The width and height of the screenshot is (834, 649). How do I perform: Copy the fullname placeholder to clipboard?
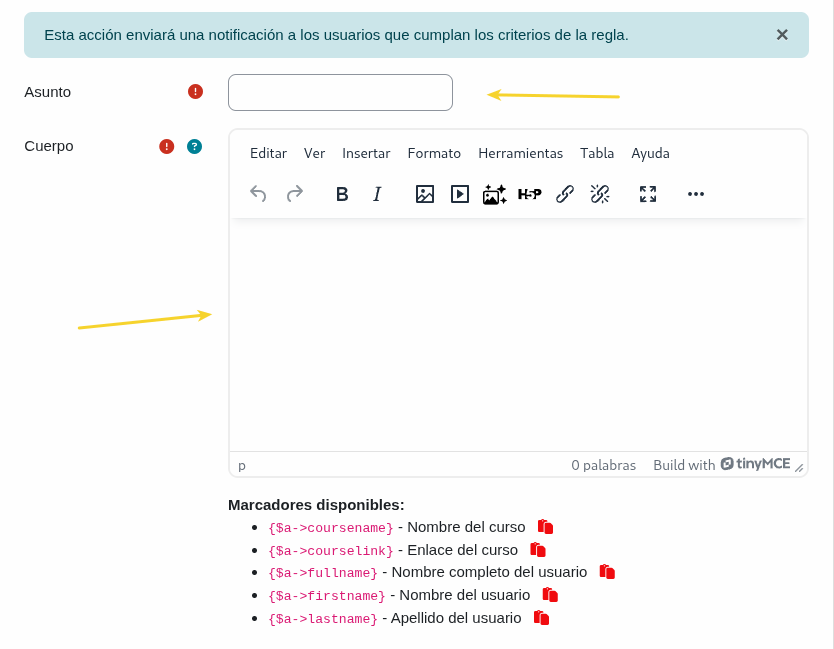tap(606, 571)
